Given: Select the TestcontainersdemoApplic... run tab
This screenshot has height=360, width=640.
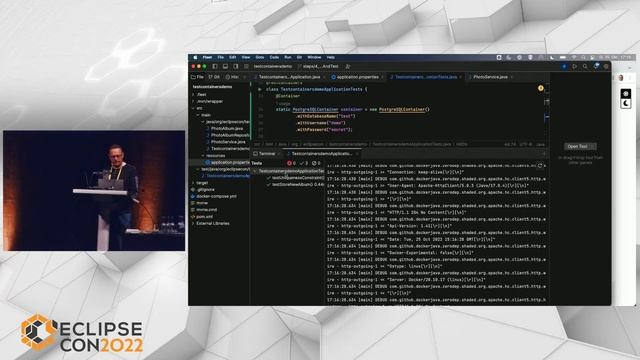Looking at the screenshot, I should point(322,154).
